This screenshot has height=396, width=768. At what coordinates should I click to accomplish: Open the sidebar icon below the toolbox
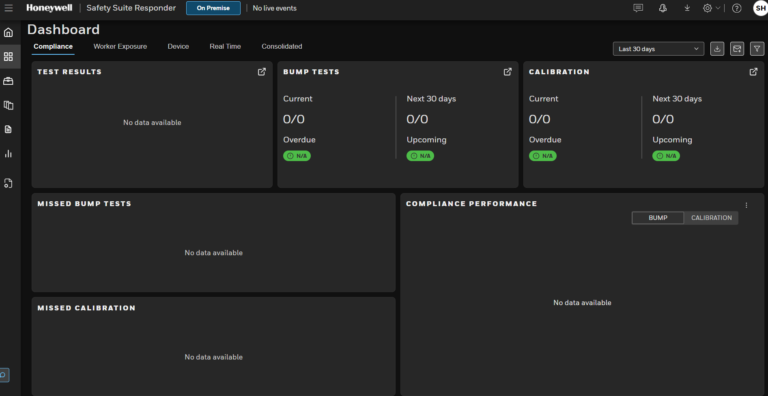point(8,105)
